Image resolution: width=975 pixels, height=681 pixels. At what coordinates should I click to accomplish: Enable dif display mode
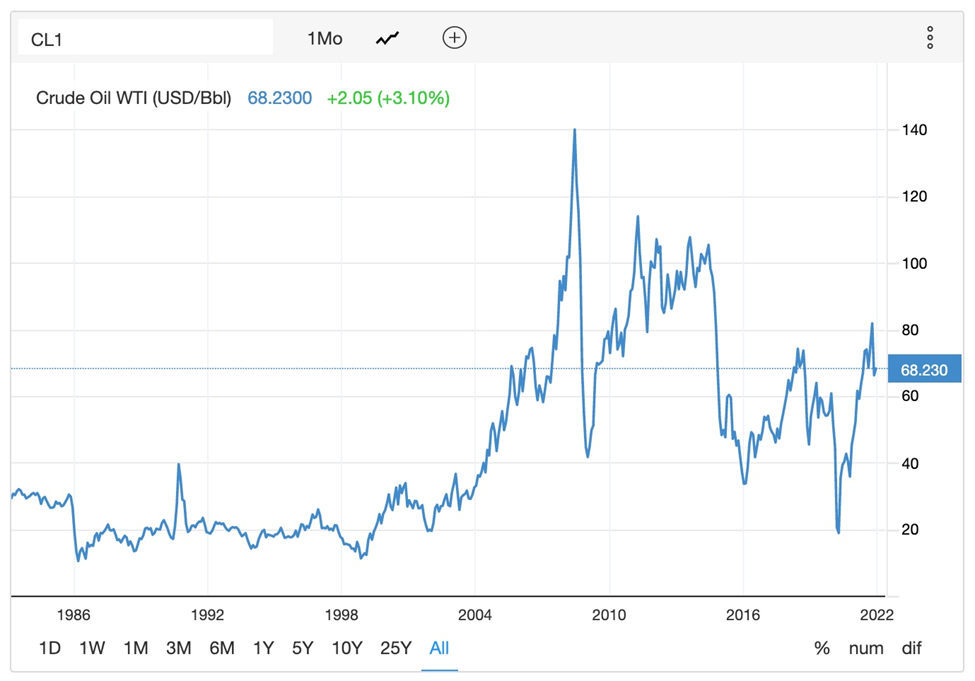(x=911, y=648)
